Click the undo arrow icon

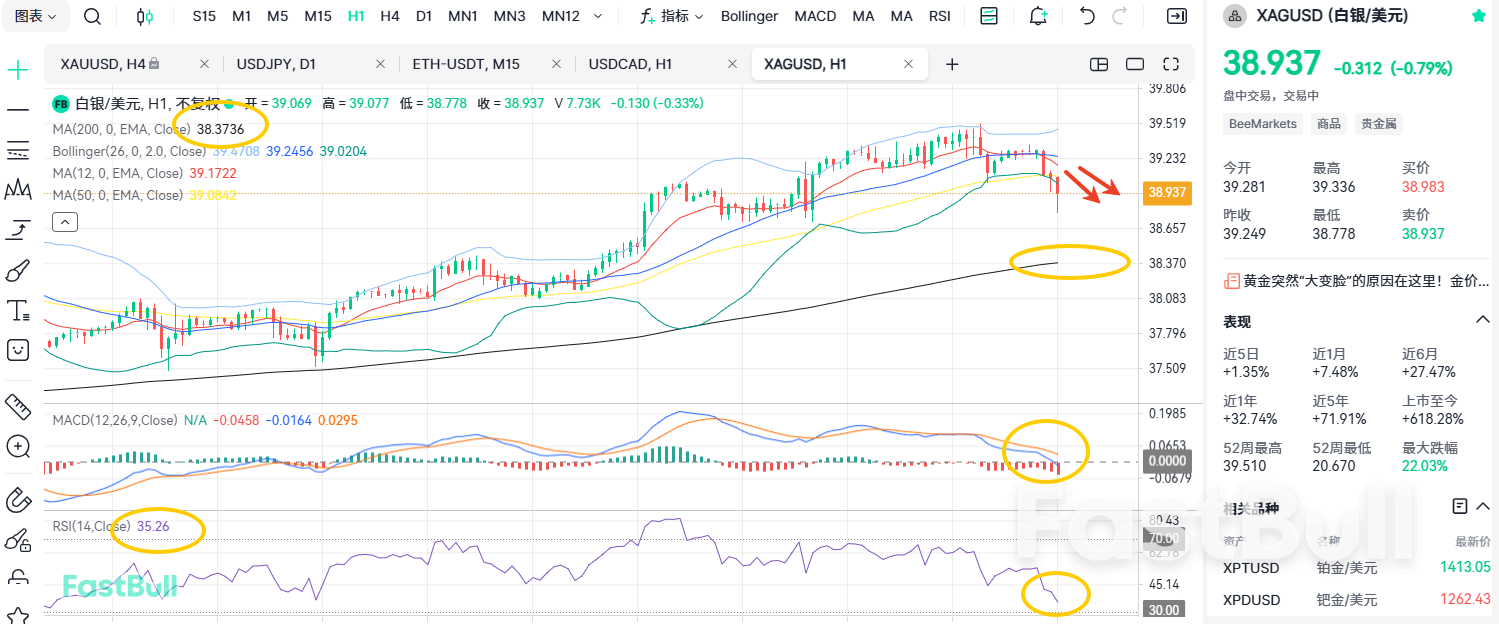point(1089,16)
